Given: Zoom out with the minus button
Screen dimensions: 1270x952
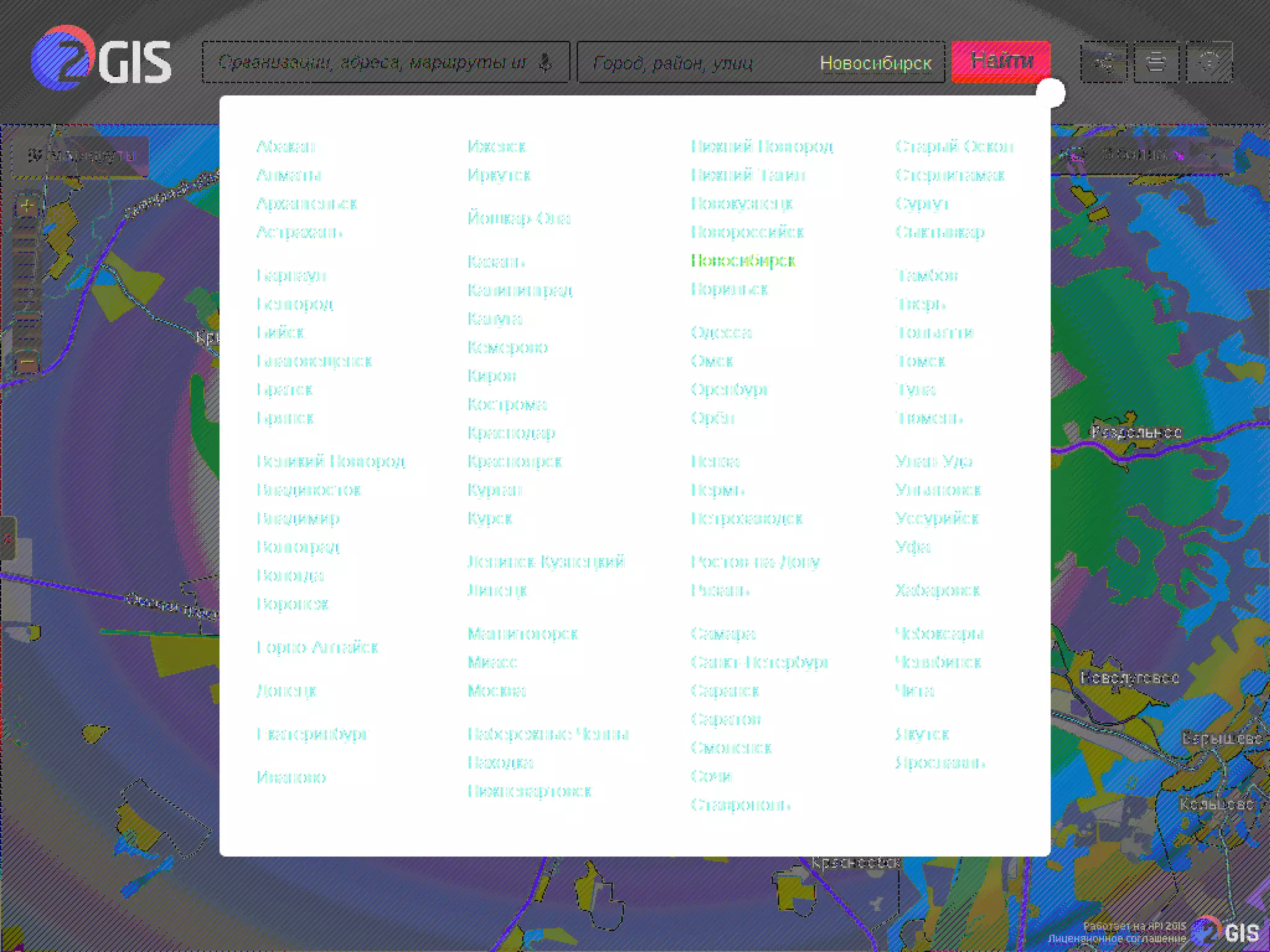Looking at the screenshot, I should click(x=27, y=361).
